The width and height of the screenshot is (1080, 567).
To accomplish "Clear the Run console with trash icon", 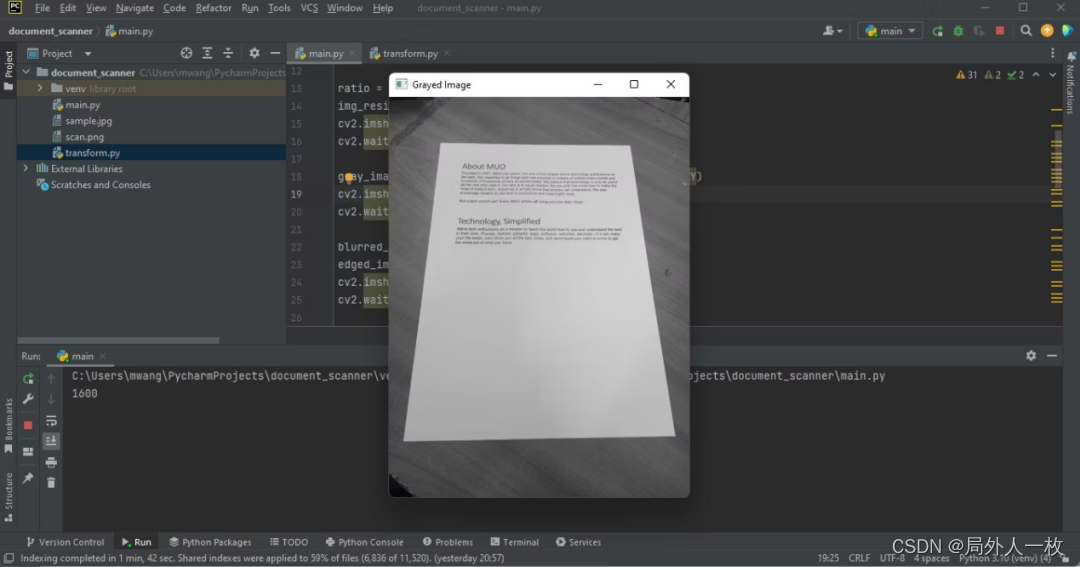I will [51, 483].
